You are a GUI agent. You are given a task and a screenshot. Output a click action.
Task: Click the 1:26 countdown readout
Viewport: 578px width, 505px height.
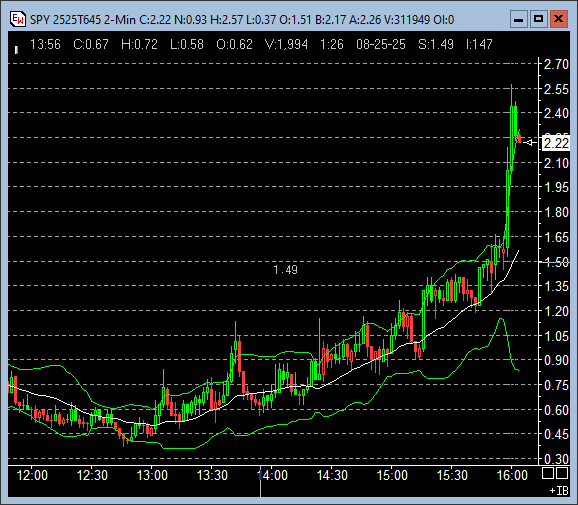point(332,45)
